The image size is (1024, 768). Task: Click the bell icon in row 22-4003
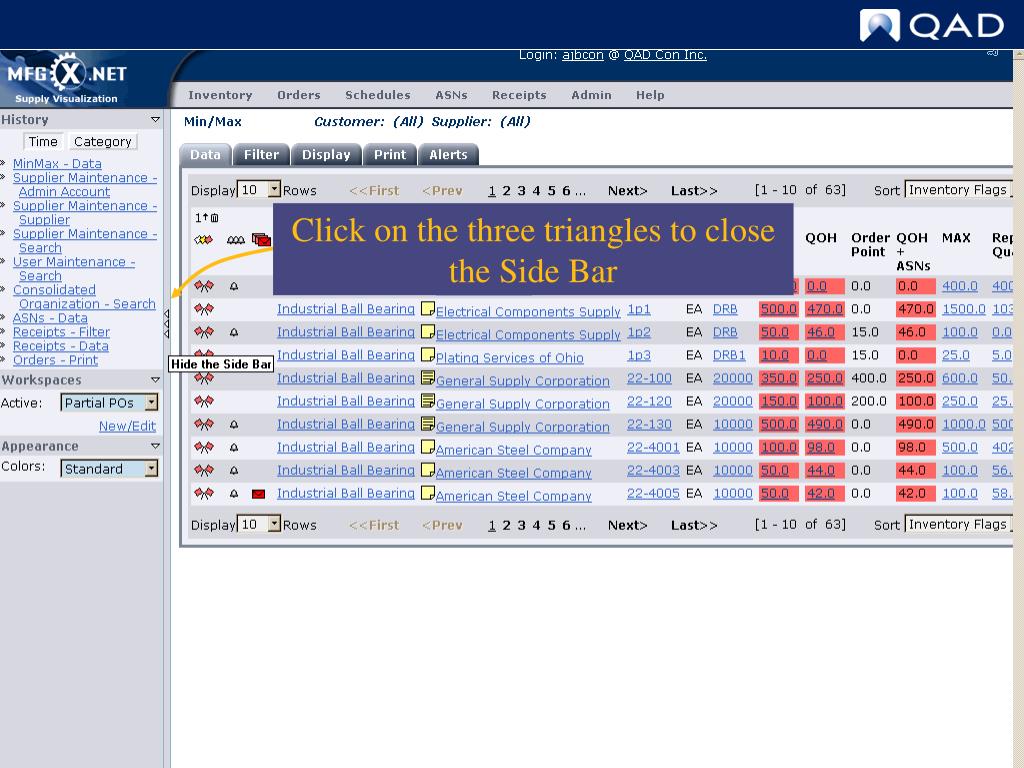coord(234,471)
